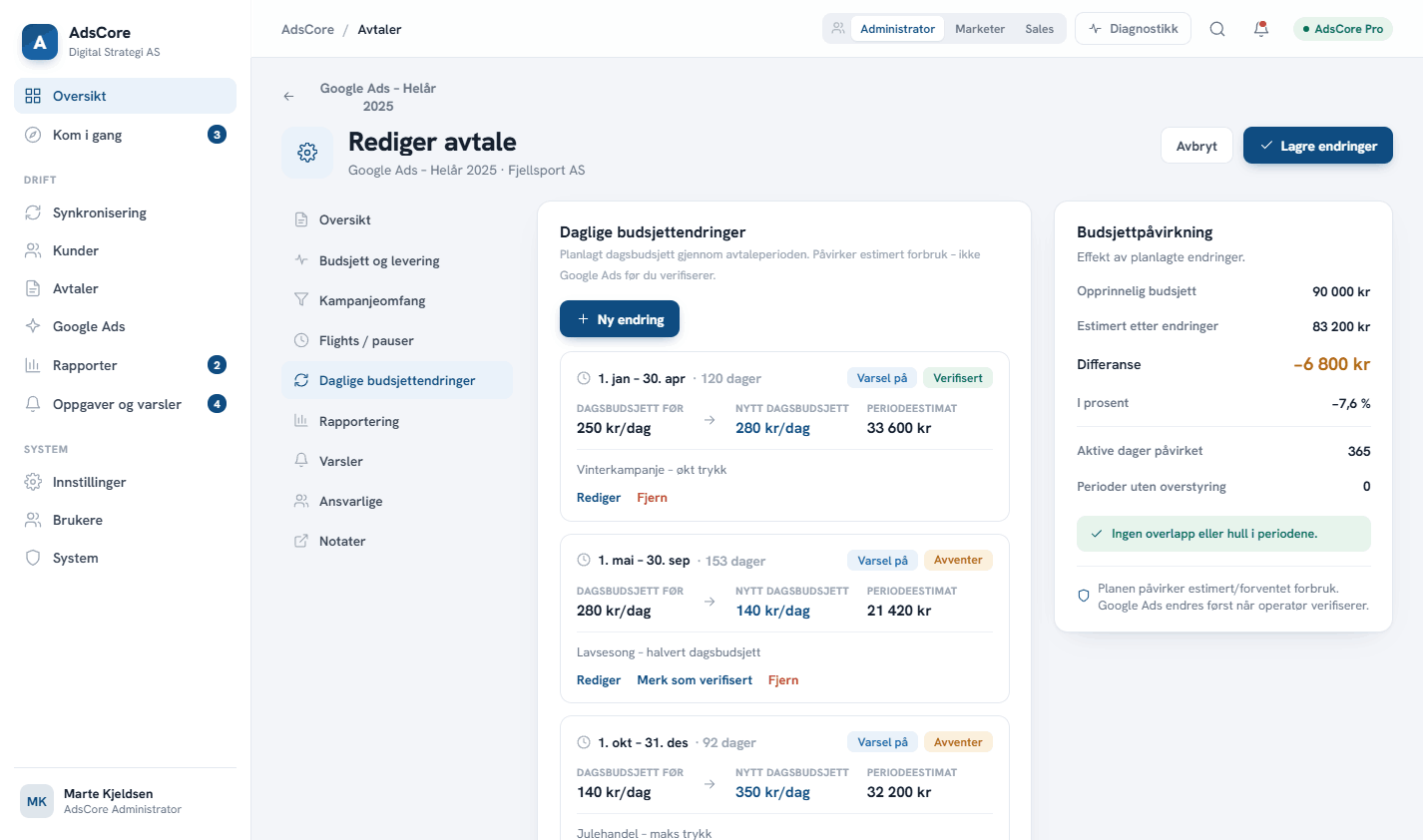This screenshot has width=1423, height=840.
Task: Click the AdsCore breadcrumb link
Action: [307, 29]
